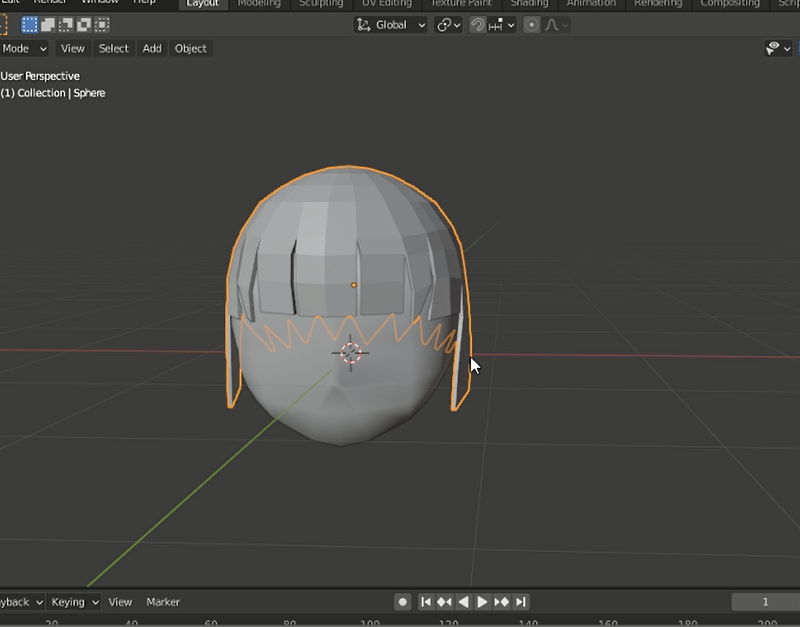Jump to the previous keyframe
800x627 pixels.
(x=444, y=602)
